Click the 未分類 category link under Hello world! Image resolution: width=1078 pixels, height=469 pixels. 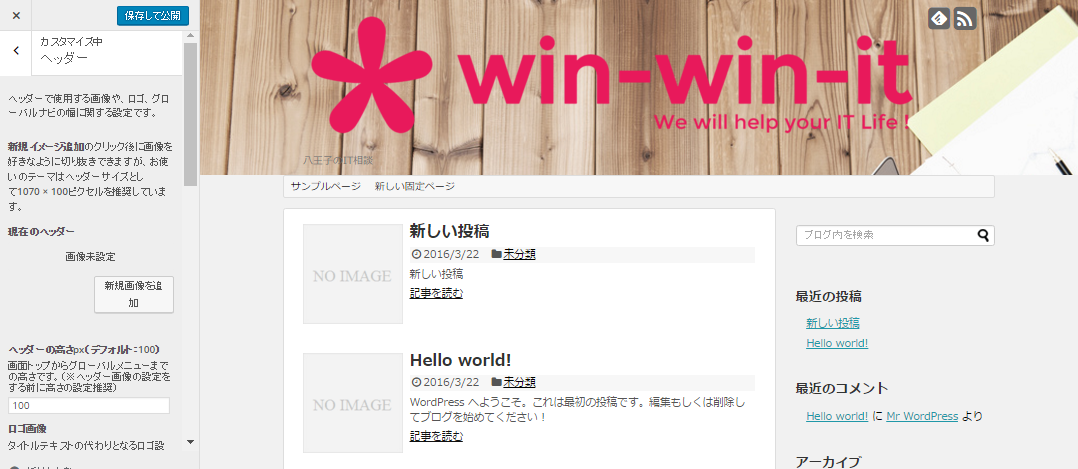coord(519,382)
